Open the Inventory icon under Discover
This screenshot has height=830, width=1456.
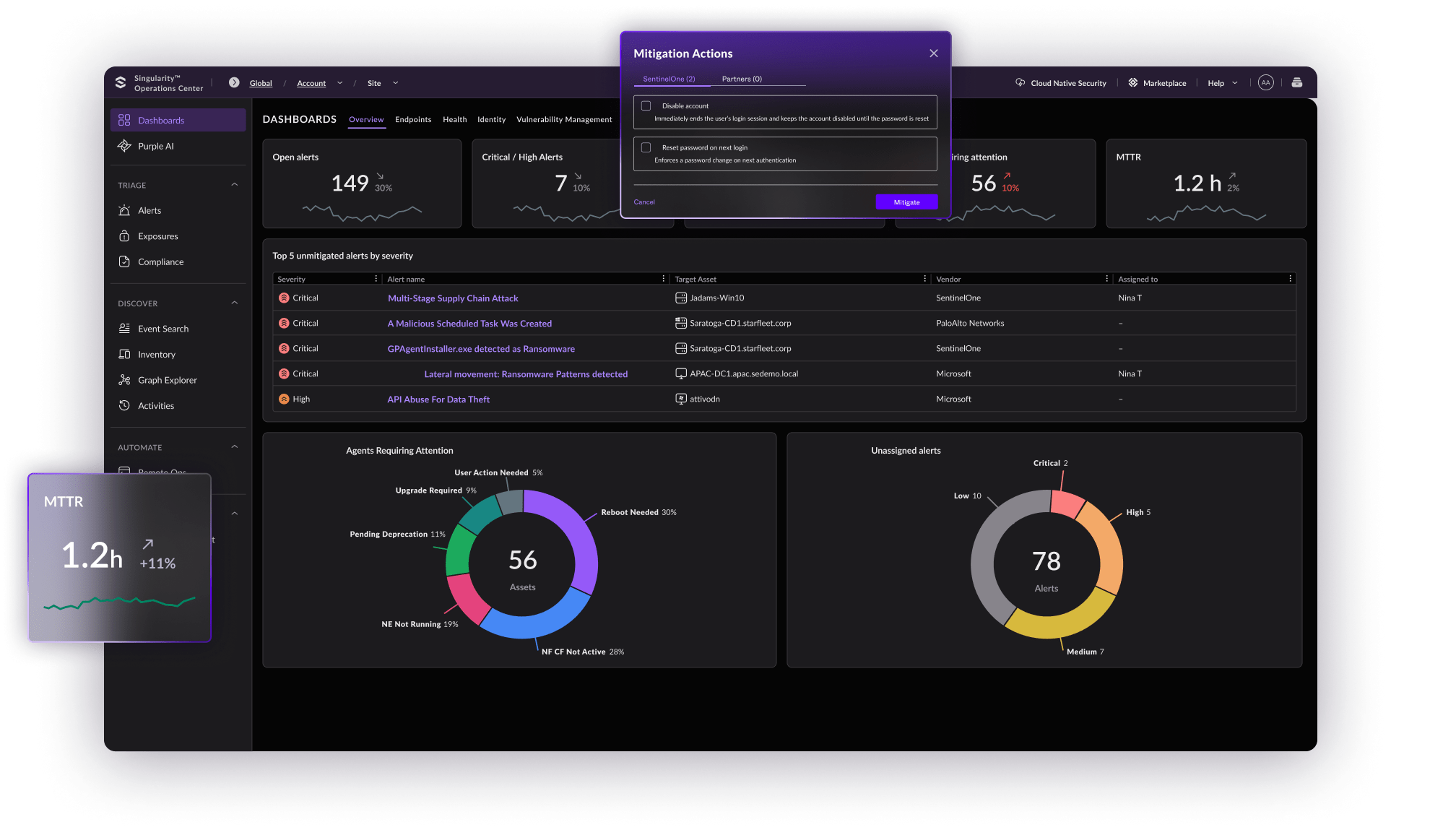(124, 354)
